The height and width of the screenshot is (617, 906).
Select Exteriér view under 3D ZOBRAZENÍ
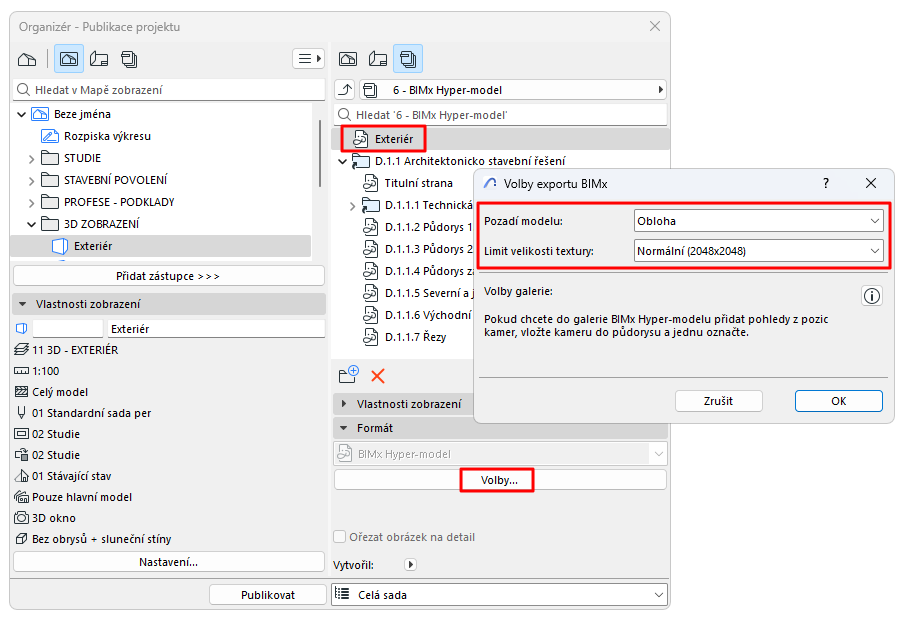point(161,246)
